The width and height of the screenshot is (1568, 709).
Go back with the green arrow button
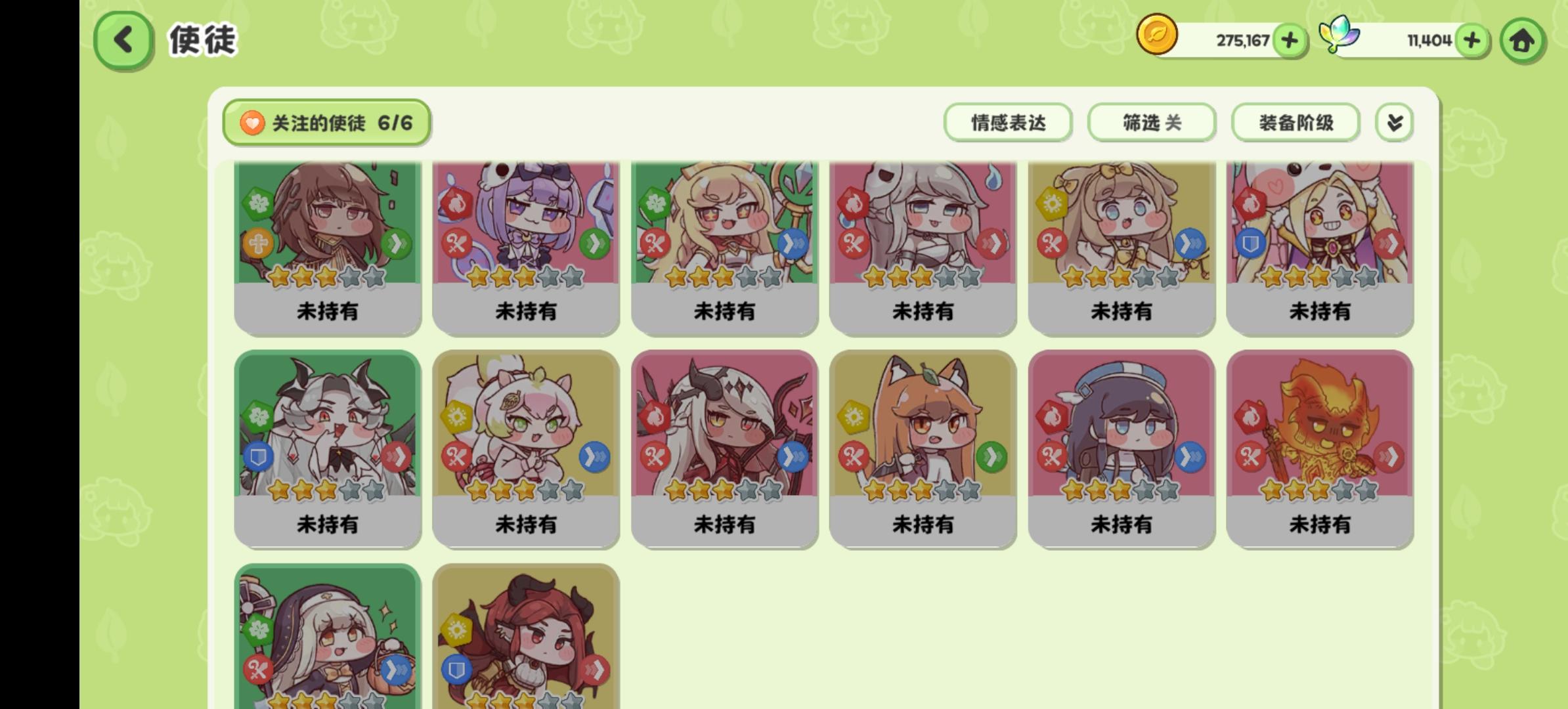[123, 41]
